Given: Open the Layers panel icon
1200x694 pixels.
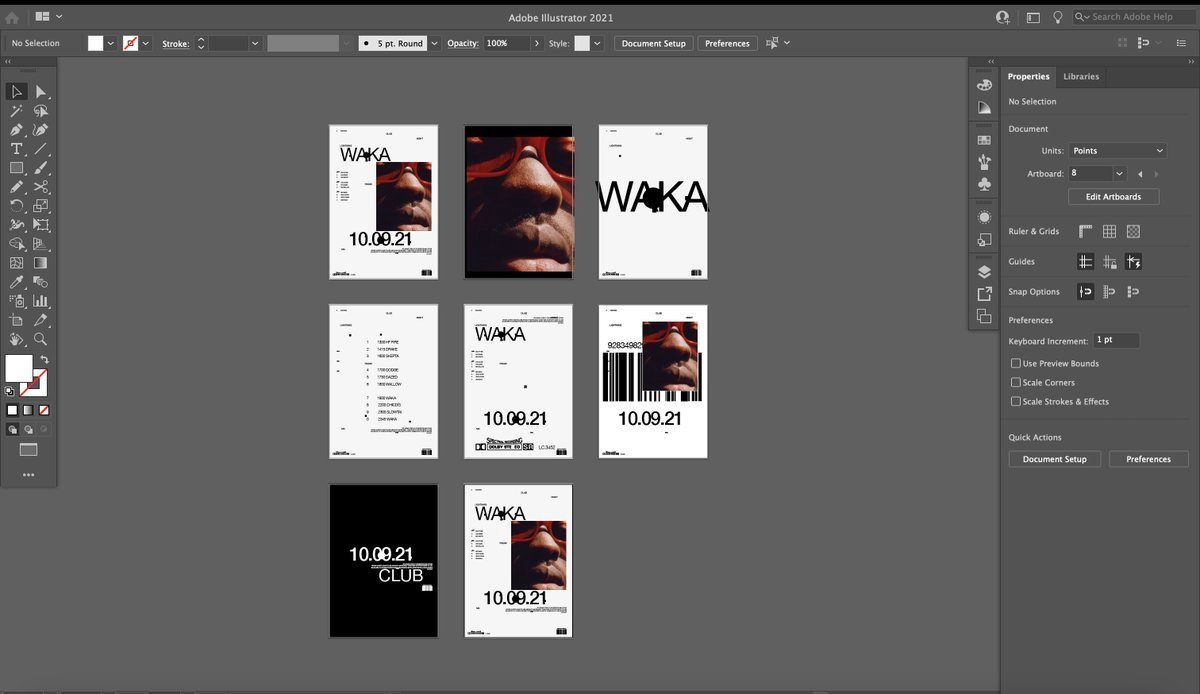Looking at the screenshot, I should pos(984,271).
